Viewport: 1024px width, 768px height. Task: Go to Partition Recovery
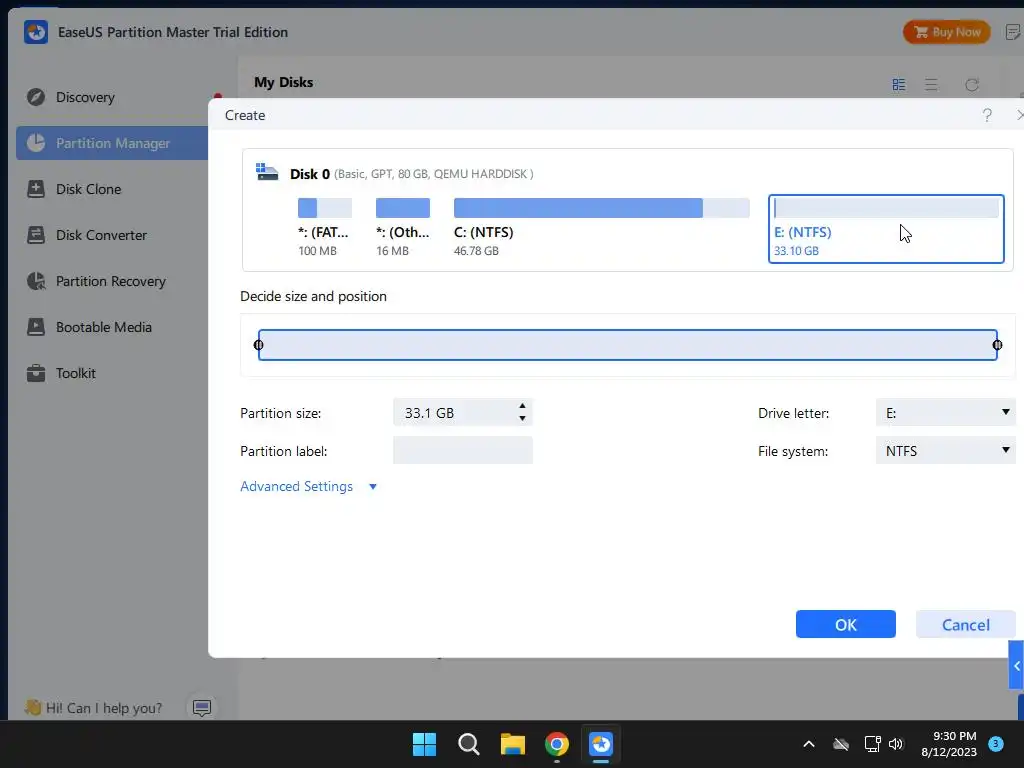(110, 281)
